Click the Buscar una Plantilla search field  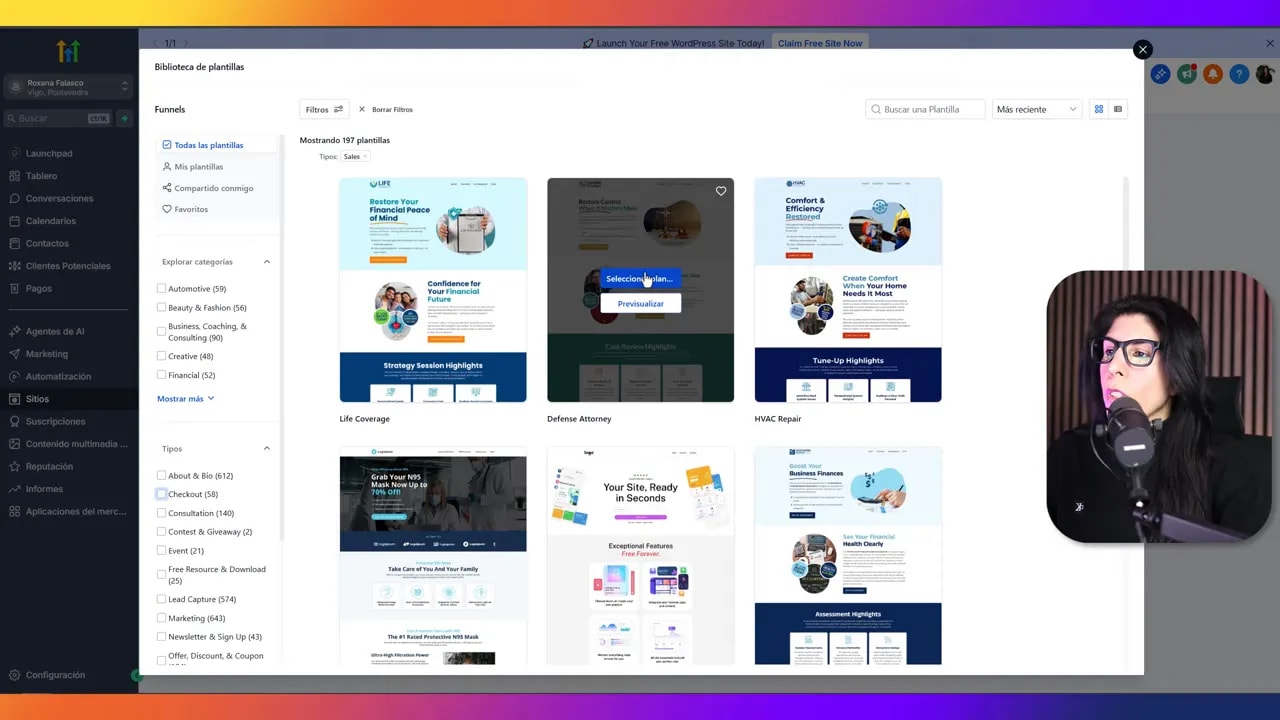(x=925, y=109)
